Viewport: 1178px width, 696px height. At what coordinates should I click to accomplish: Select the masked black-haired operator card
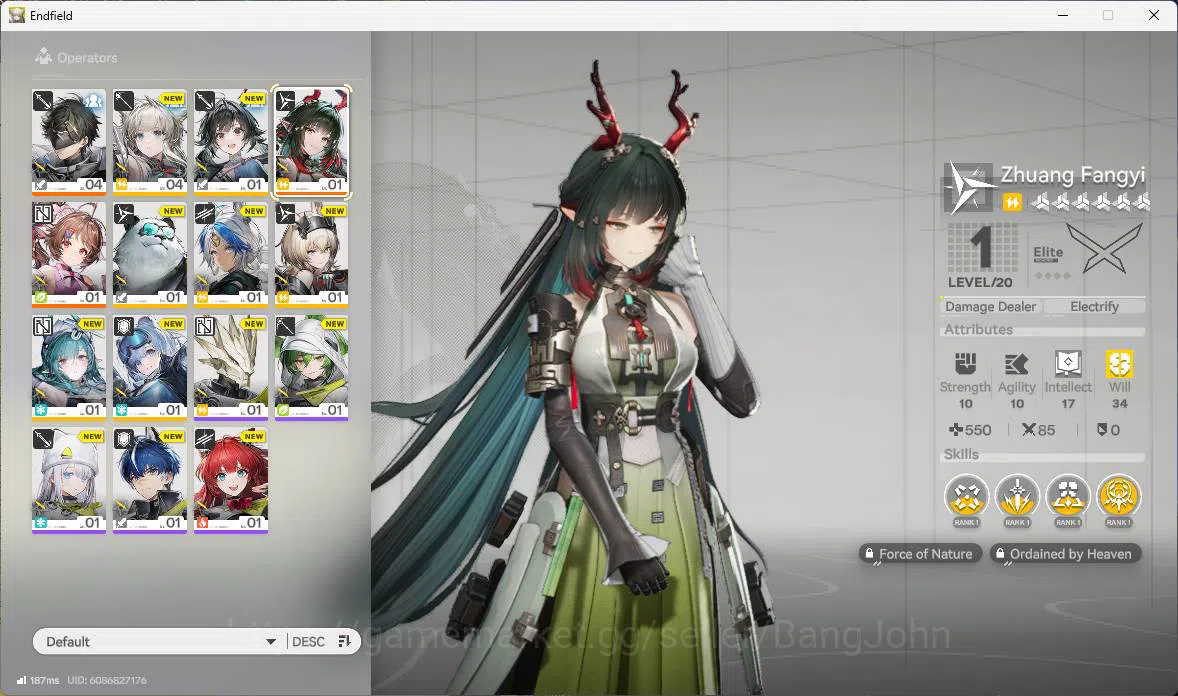tap(68, 141)
